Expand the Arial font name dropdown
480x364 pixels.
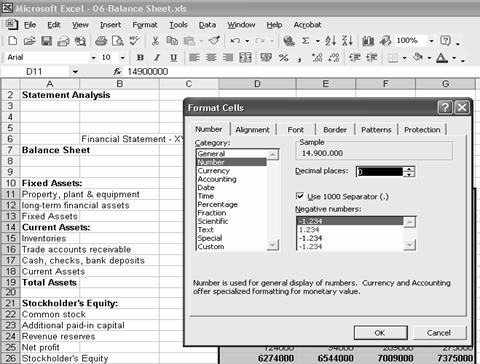(93, 58)
